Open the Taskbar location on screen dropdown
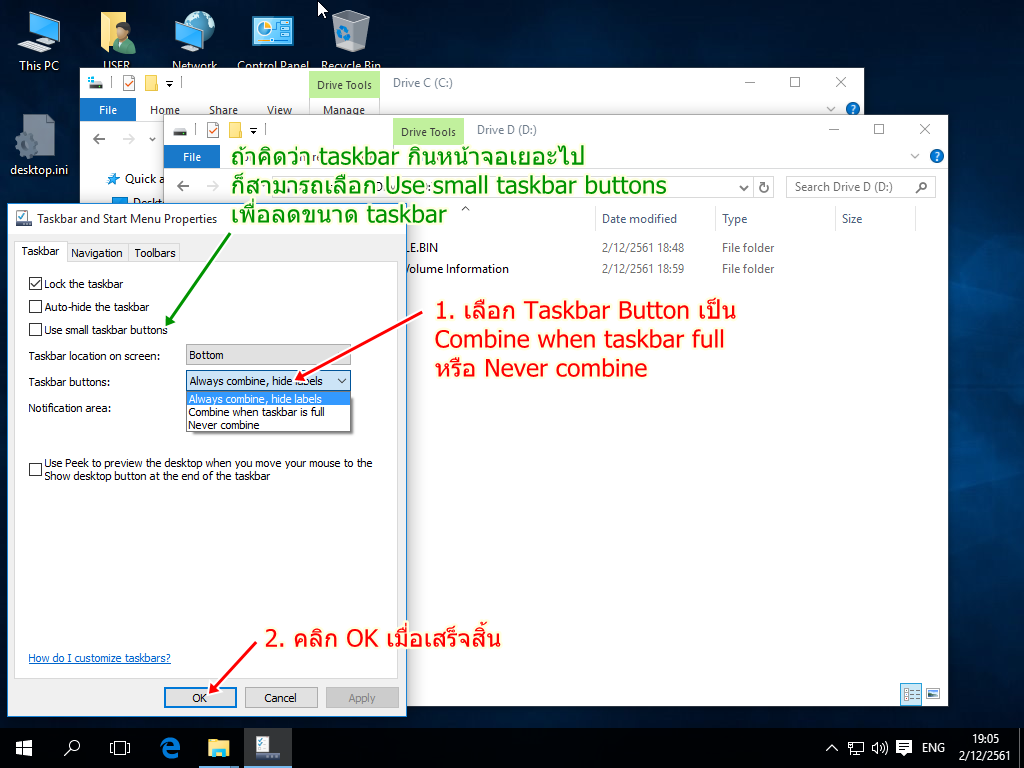The height and width of the screenshot is (768, 1024). pos(268,355)
